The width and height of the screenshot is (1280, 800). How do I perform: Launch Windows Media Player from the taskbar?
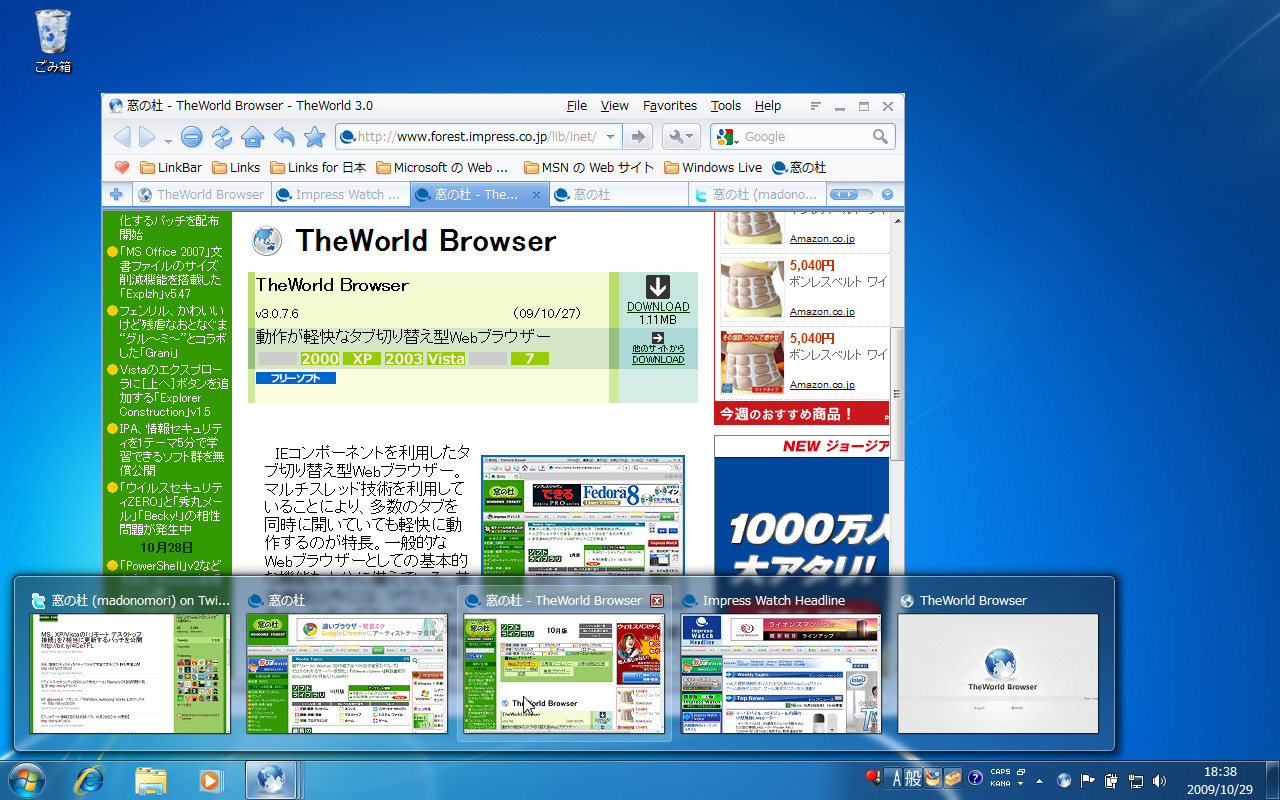[210, 780]
